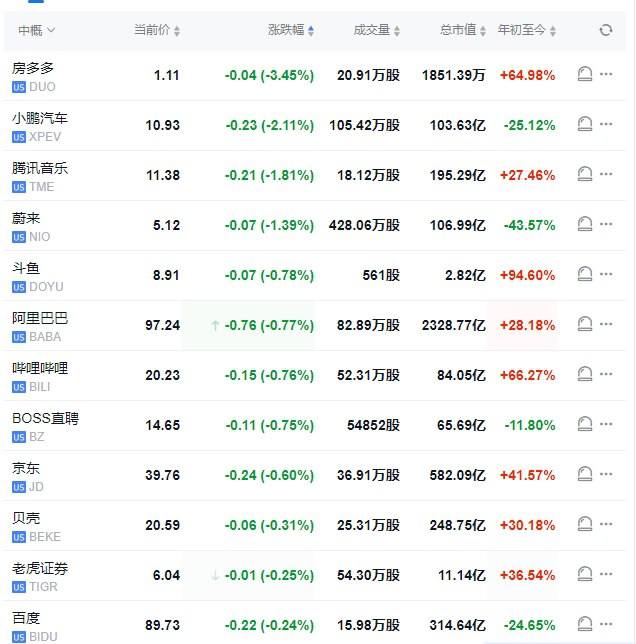Click alert bell for 阿里巴巴 BABA
Image resolution: width=636 pixels, height=644 pixels.
tap(585, 324)
